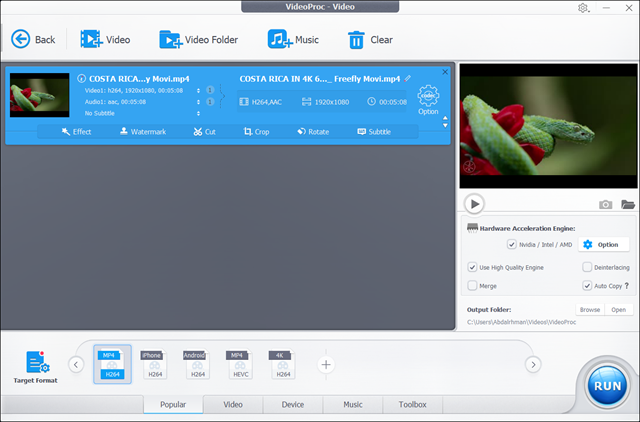Open the Cut tool
Image resolution: width=640 pixels, height=422 pixels.
204,131
